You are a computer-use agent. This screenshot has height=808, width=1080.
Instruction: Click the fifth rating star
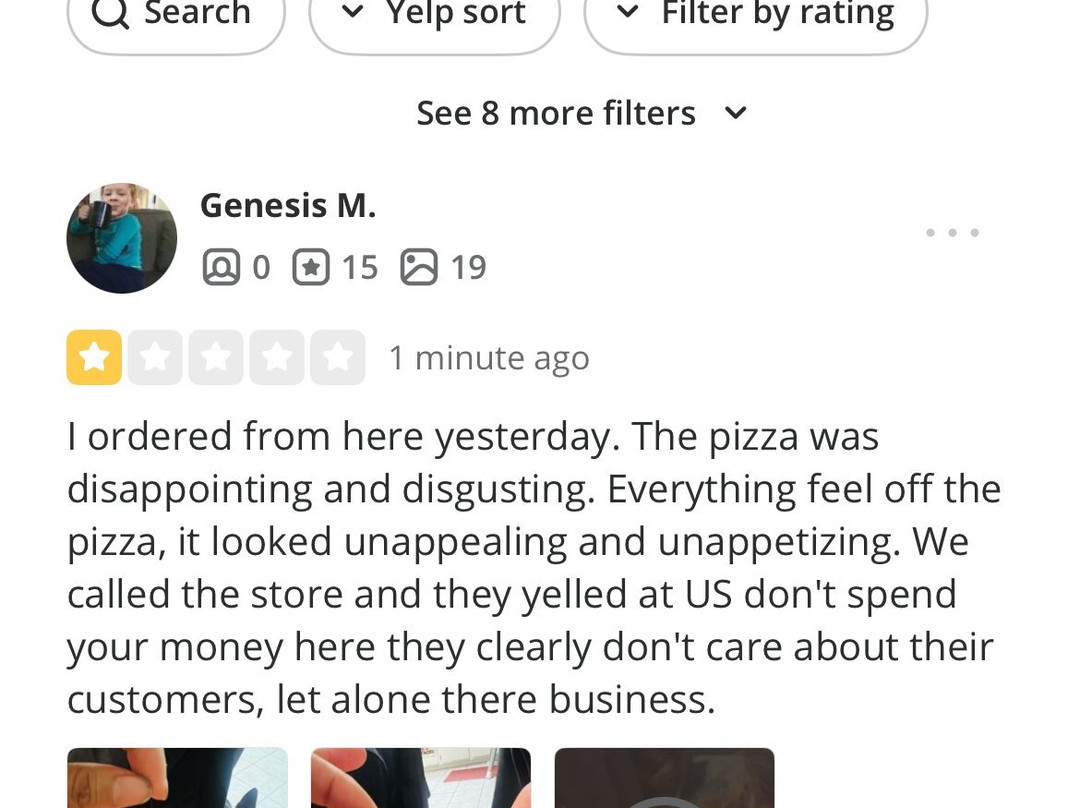(338, 358)
